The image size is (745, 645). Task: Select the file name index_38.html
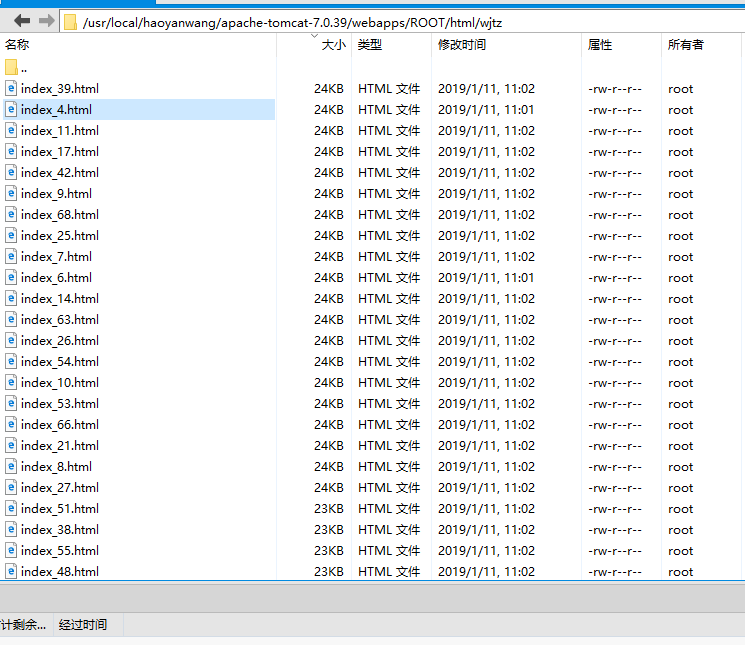tap(60, 530)
